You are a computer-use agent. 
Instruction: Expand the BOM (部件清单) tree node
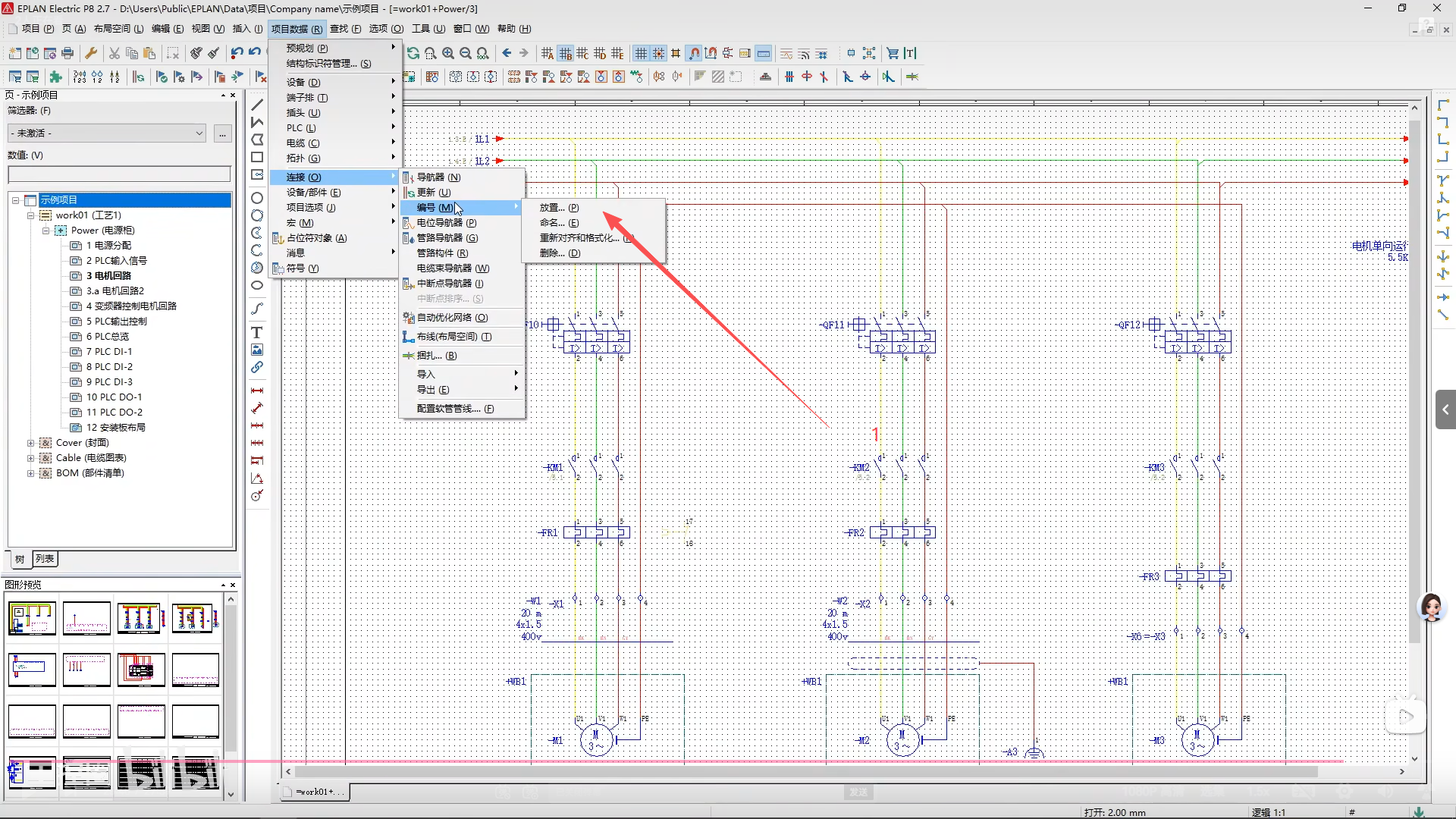(30, 473)
